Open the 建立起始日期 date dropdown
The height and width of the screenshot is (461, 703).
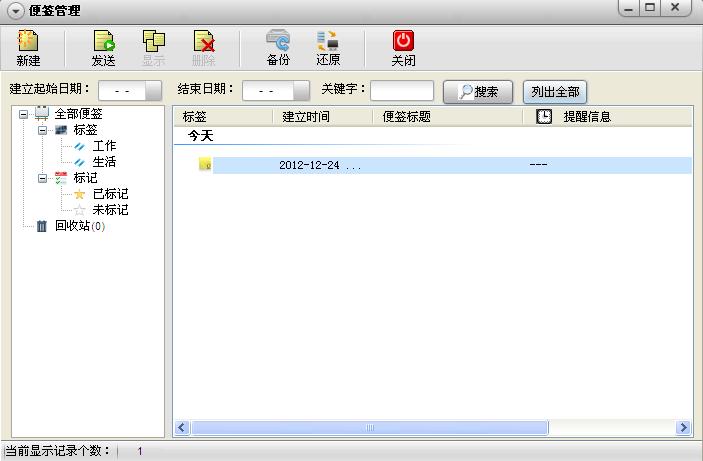[x=153, y=91]
